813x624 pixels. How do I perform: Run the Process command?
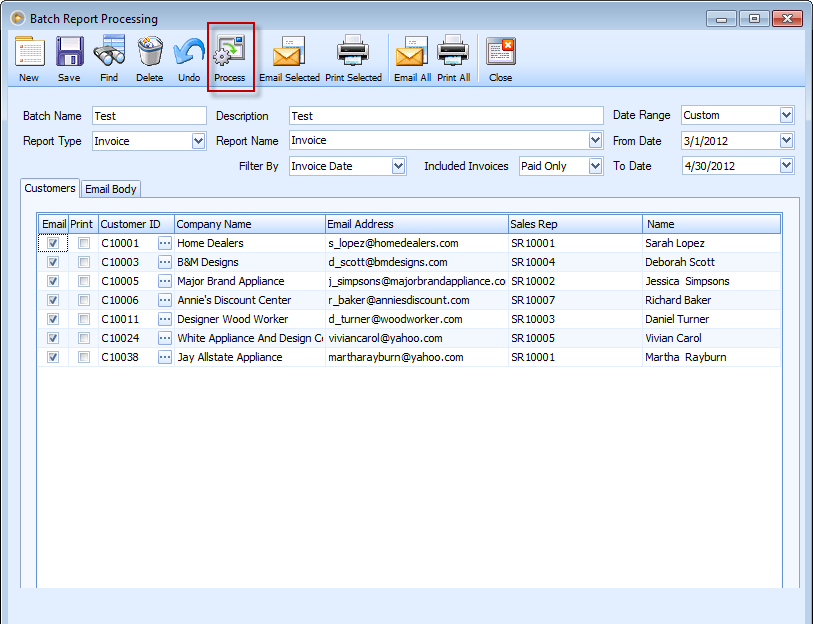230,58
